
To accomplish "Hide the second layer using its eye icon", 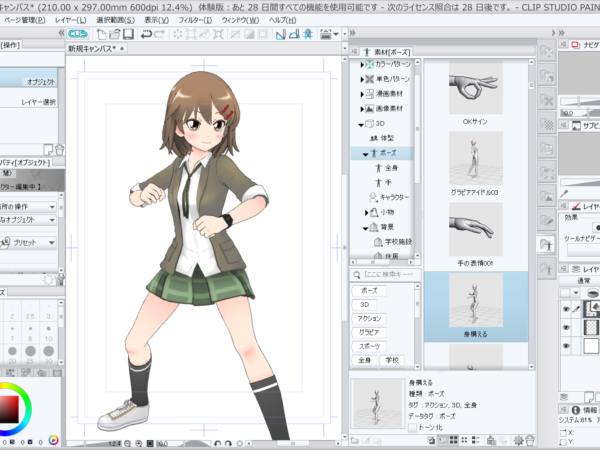I will coord(566,327).
